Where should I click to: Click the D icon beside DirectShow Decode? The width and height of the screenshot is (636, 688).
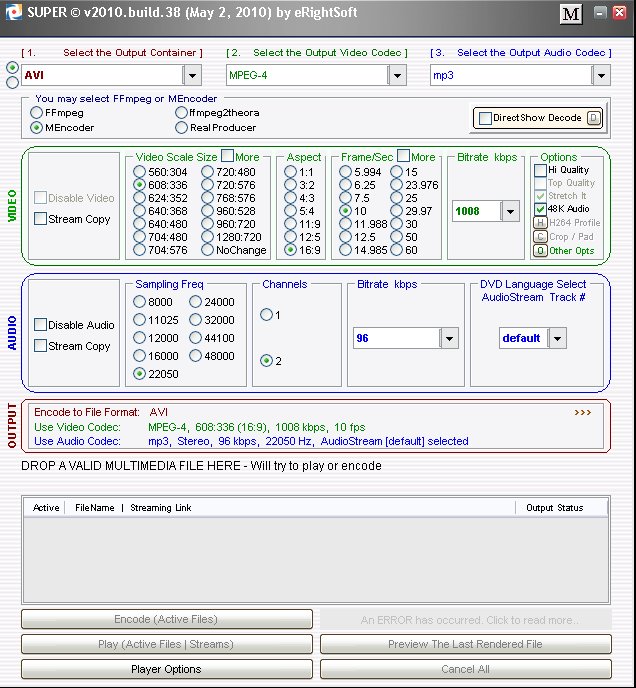coord(593,118)
